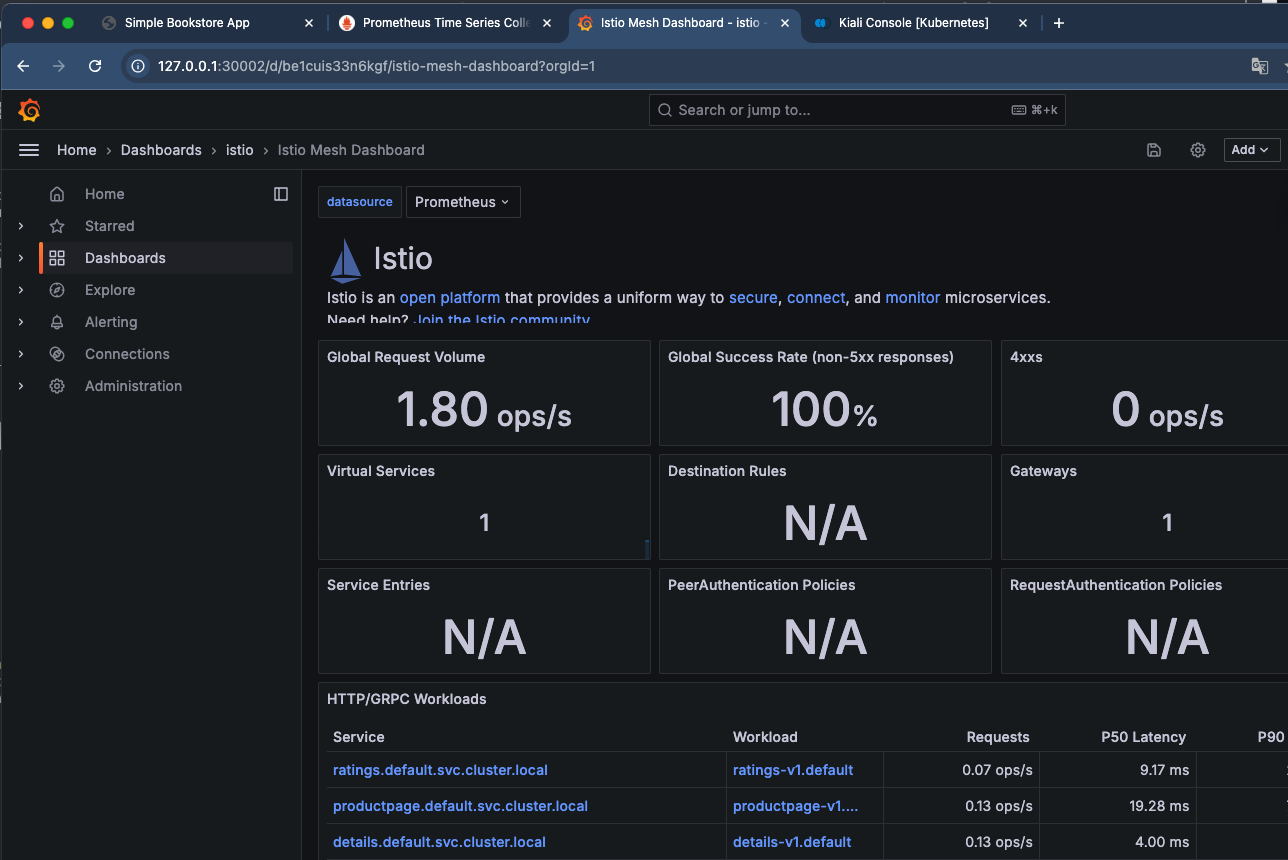Screen dimensions: 1288x860
Task: Open the 'open platform' link
Action: (450, 298)
